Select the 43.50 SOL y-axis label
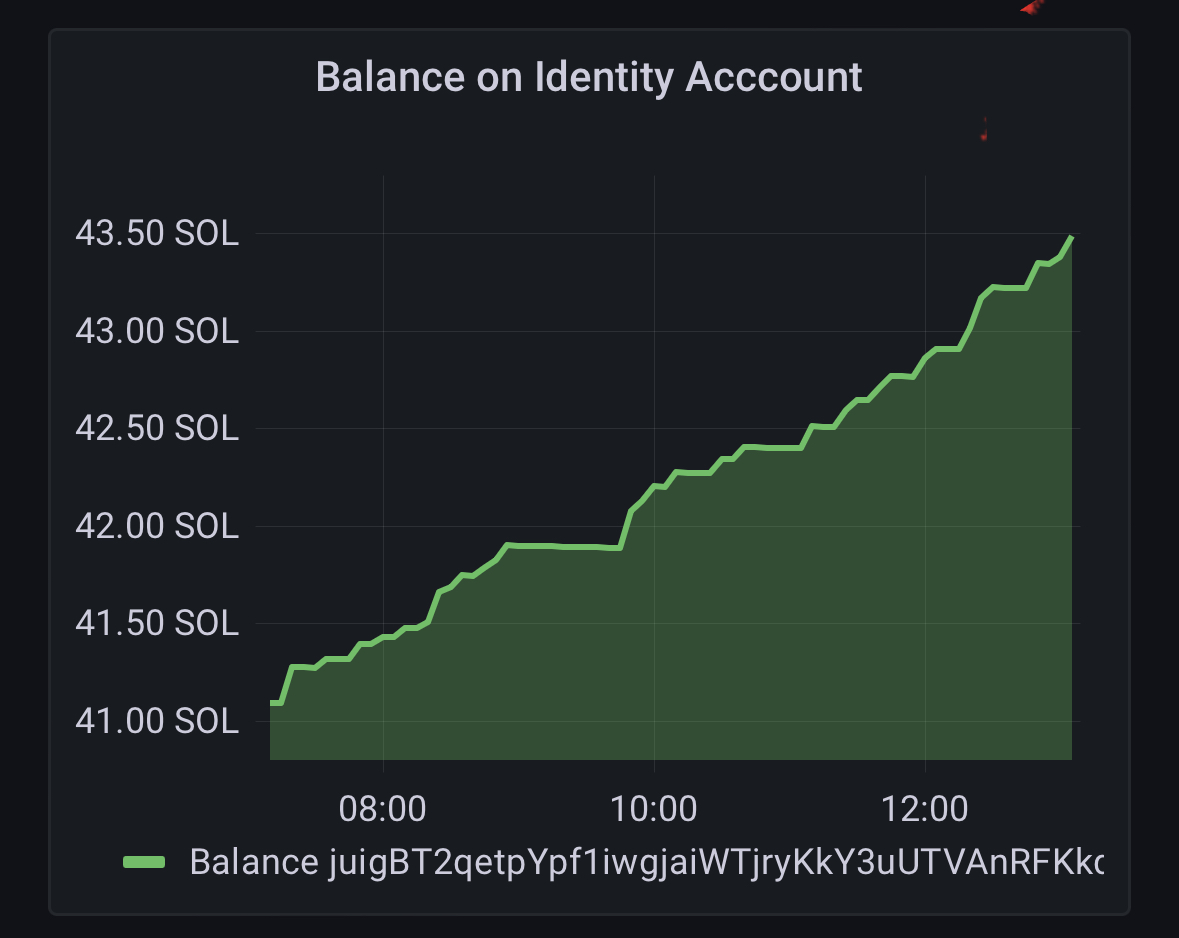The width and height of the screenshot is (1179, 938). coord(157,233)
